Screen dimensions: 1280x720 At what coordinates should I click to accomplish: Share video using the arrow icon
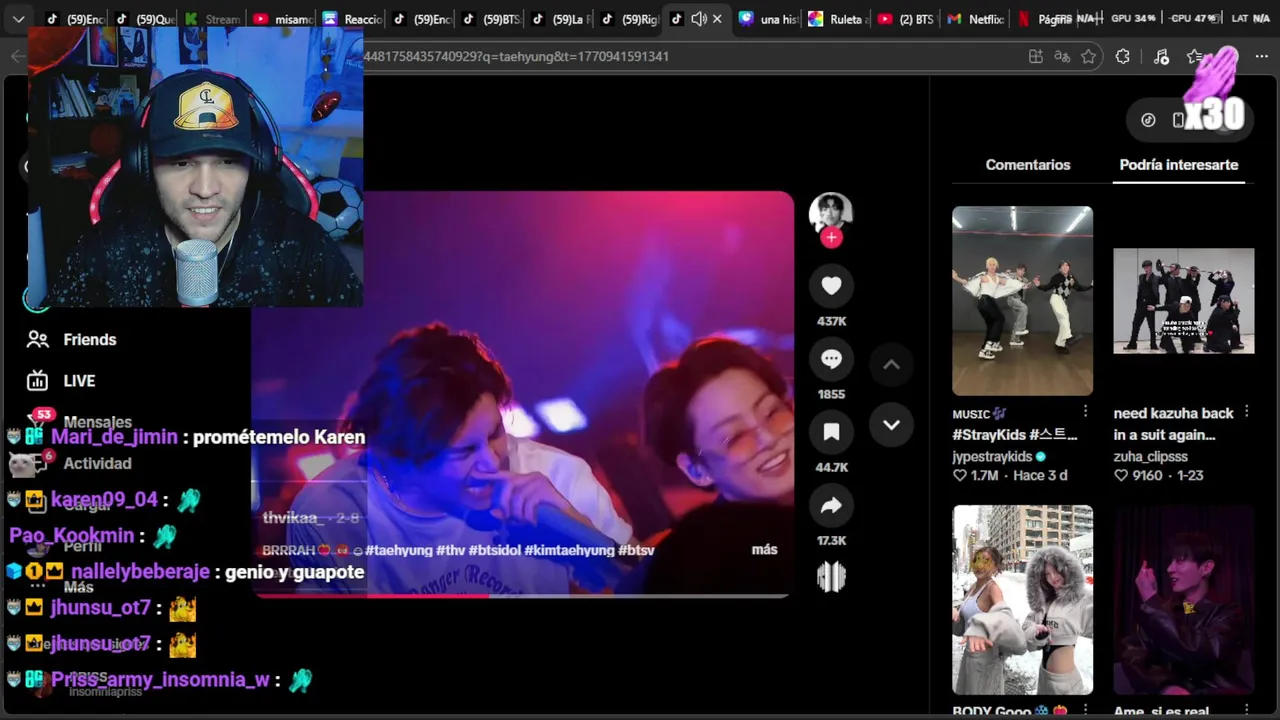pyautogui.click(x=831, y=506)
